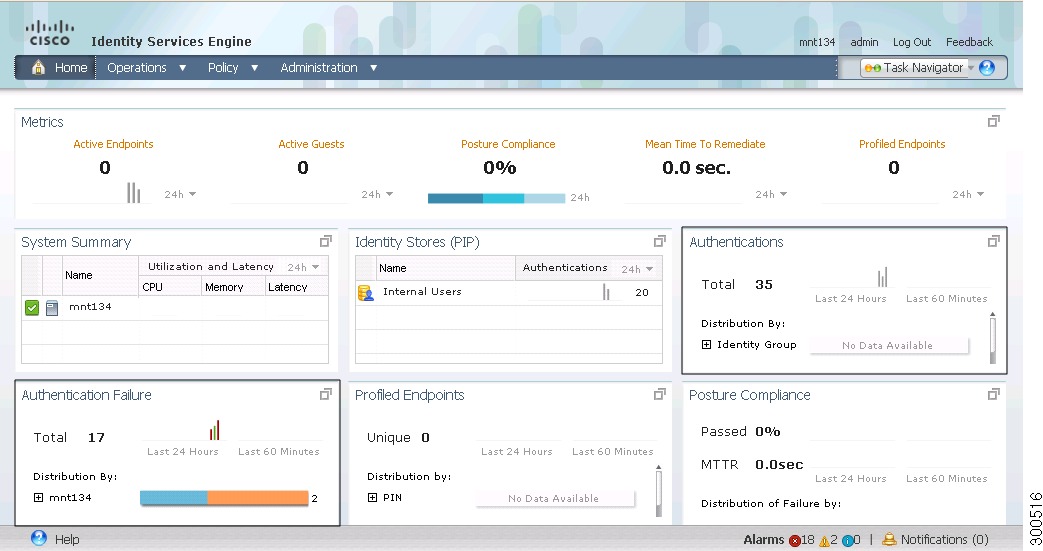Click the red critical alarms icon
1043x551 pixels.
[794, 540]
